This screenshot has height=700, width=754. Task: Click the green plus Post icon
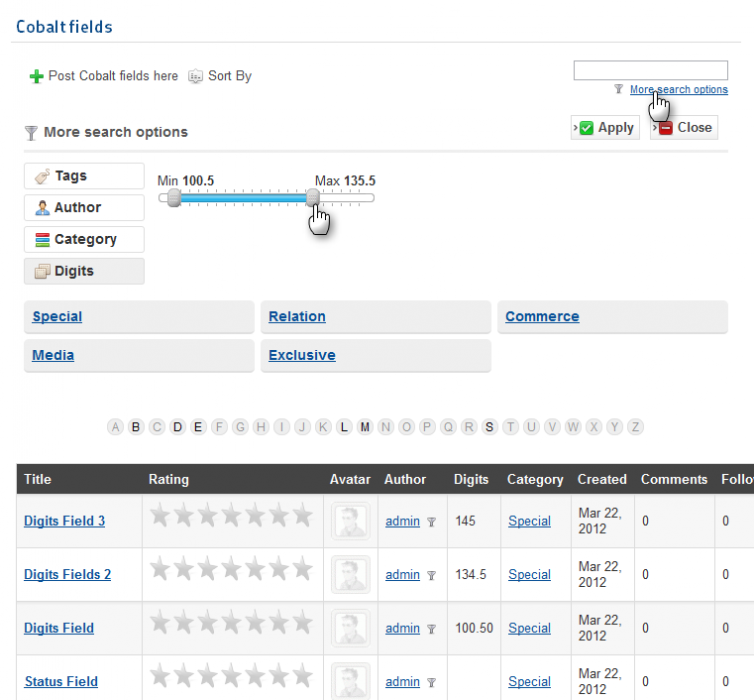[37, 76]
